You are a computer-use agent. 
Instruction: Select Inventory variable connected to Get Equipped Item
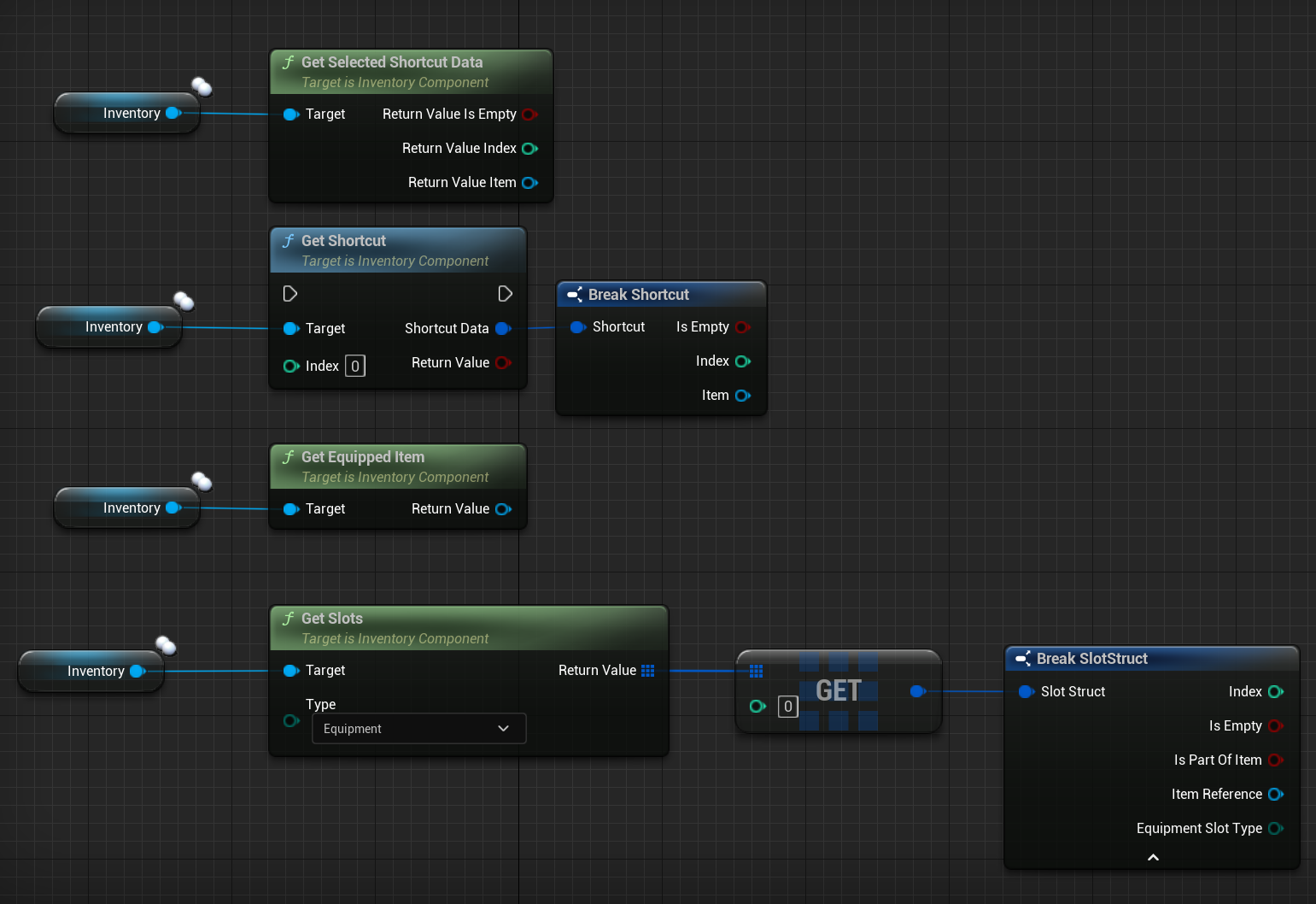(x=126, y=508)
